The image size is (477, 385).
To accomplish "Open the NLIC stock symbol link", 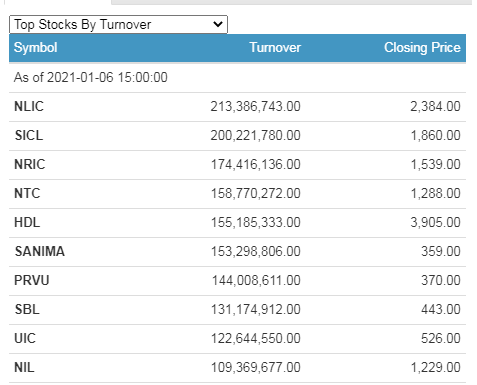I will [29, 107].
